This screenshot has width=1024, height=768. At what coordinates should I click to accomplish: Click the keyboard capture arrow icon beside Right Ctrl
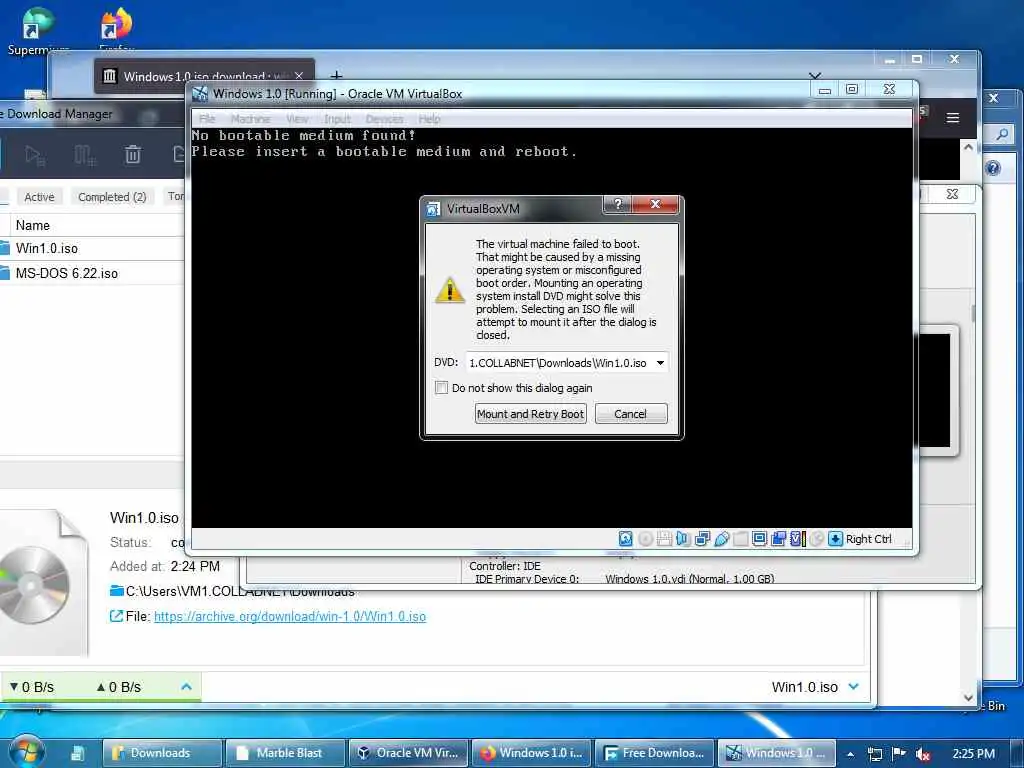click(835, 539)
